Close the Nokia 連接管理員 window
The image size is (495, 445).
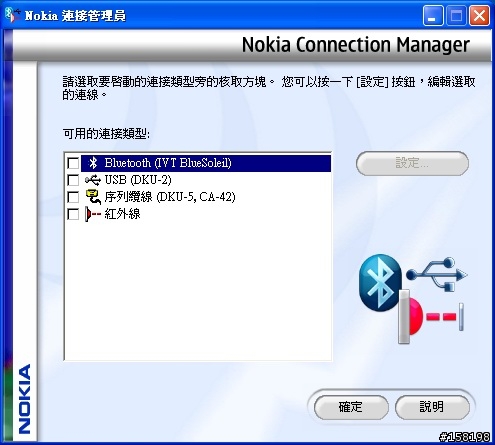pos(480,15)
